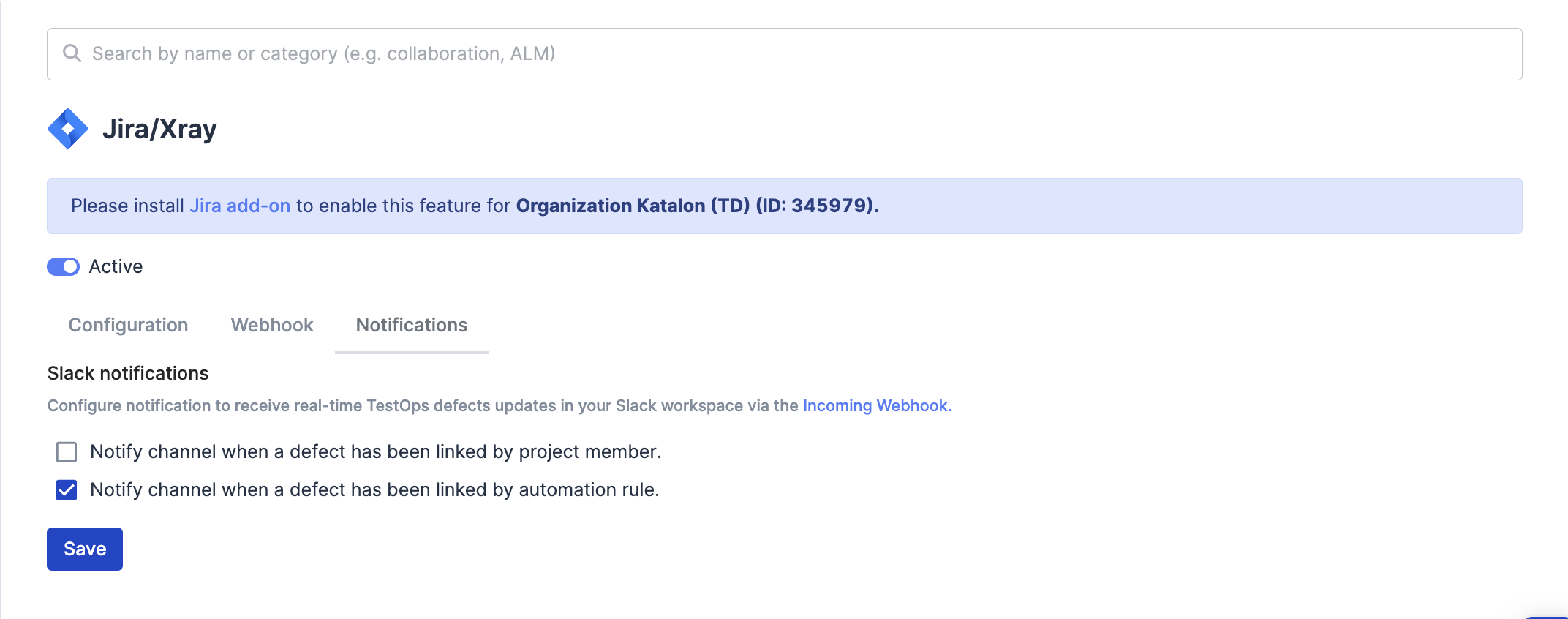Click the 'Please install' text in the info banner
Screen dimensions: 1568x619
[127, 206]
